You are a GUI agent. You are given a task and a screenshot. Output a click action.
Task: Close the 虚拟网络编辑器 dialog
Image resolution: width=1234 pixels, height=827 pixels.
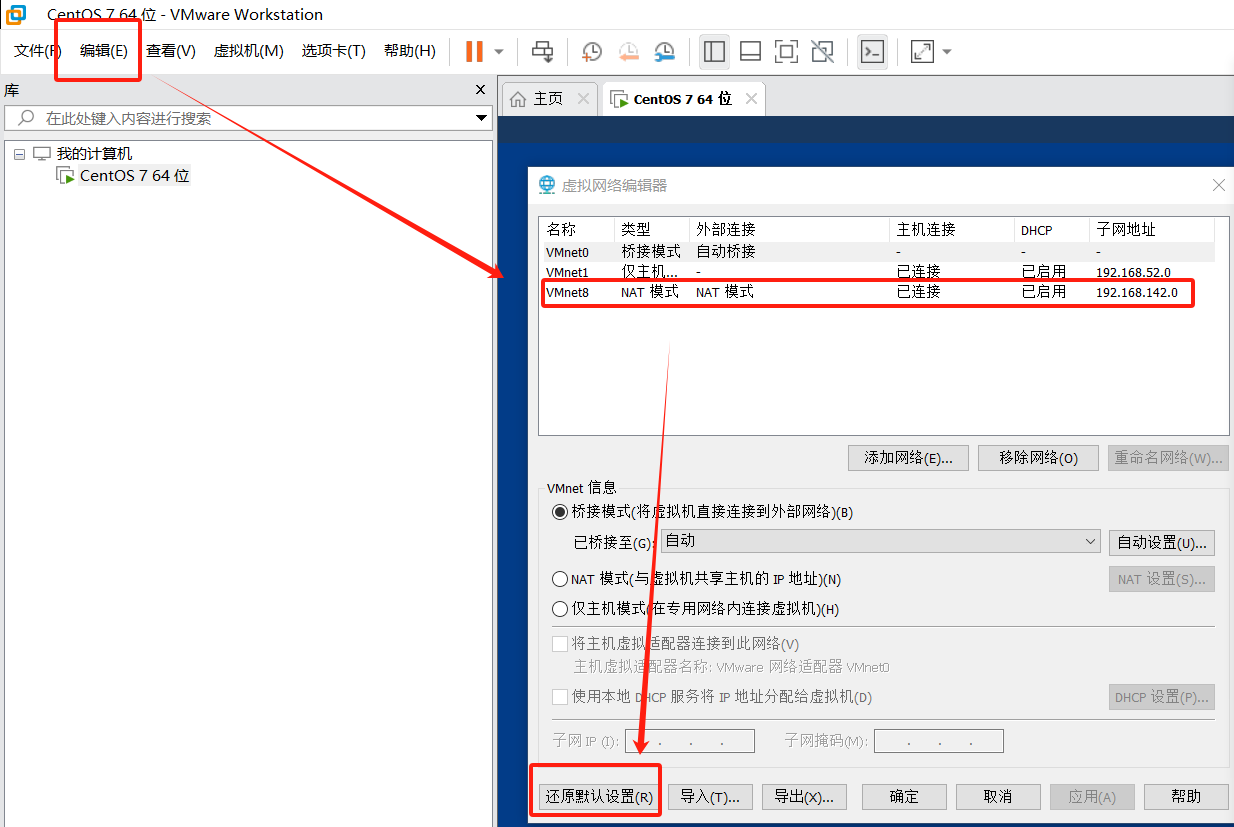click(x=1219, y=185)
